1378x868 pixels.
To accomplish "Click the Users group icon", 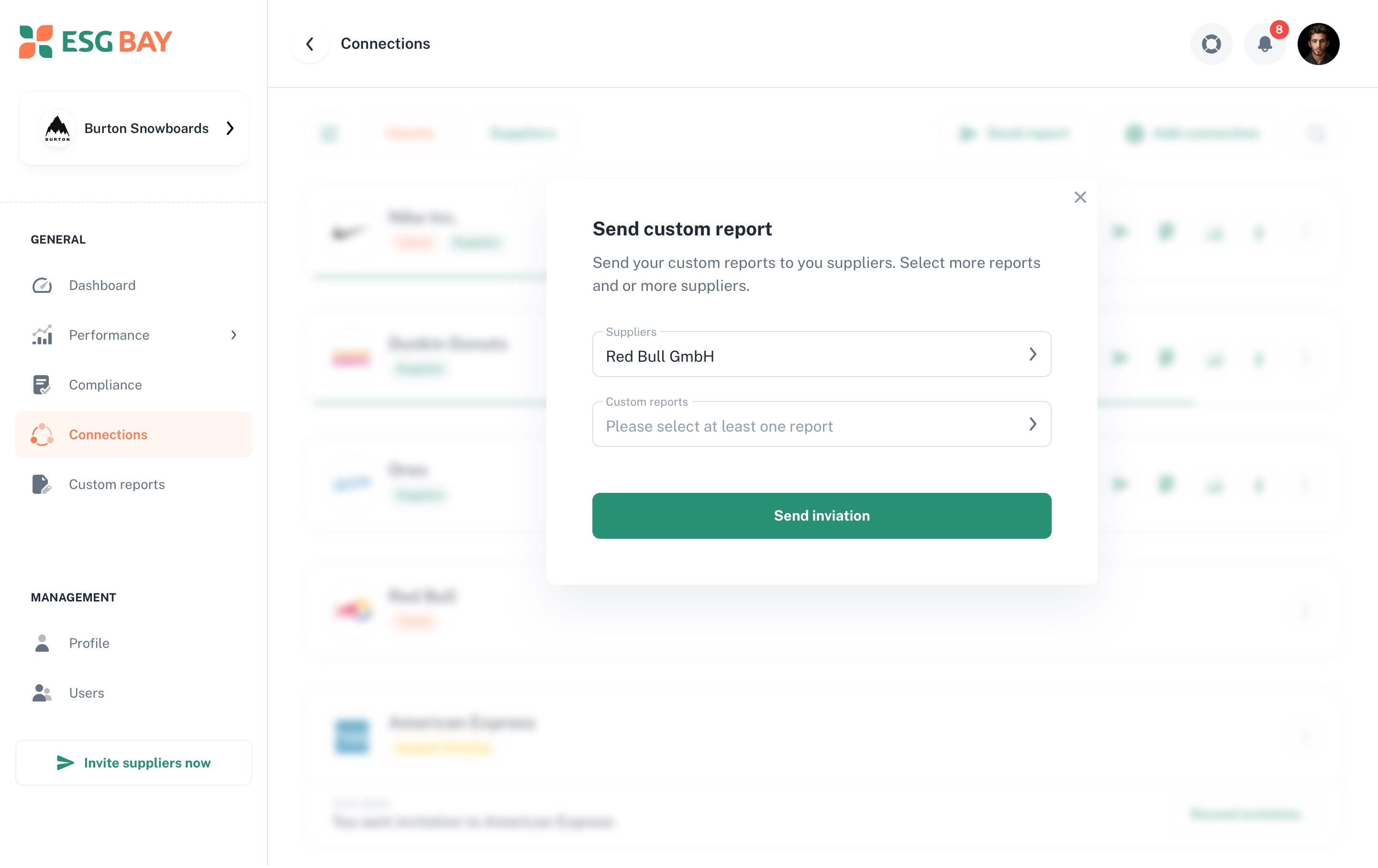I will click(x=42, y=693).
